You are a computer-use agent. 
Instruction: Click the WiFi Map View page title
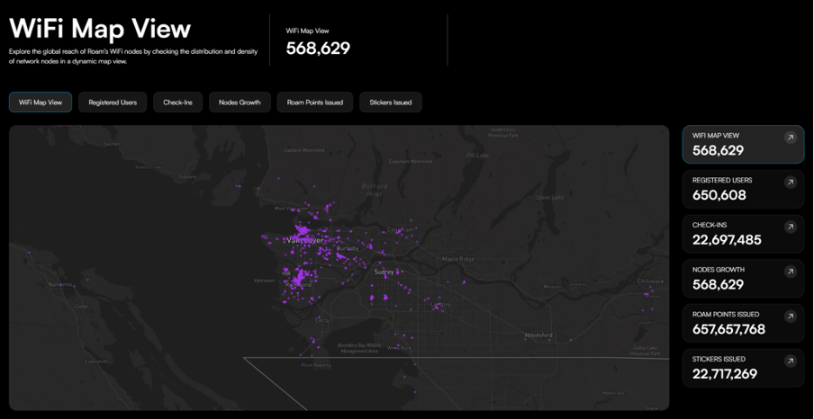pos(100,29)
